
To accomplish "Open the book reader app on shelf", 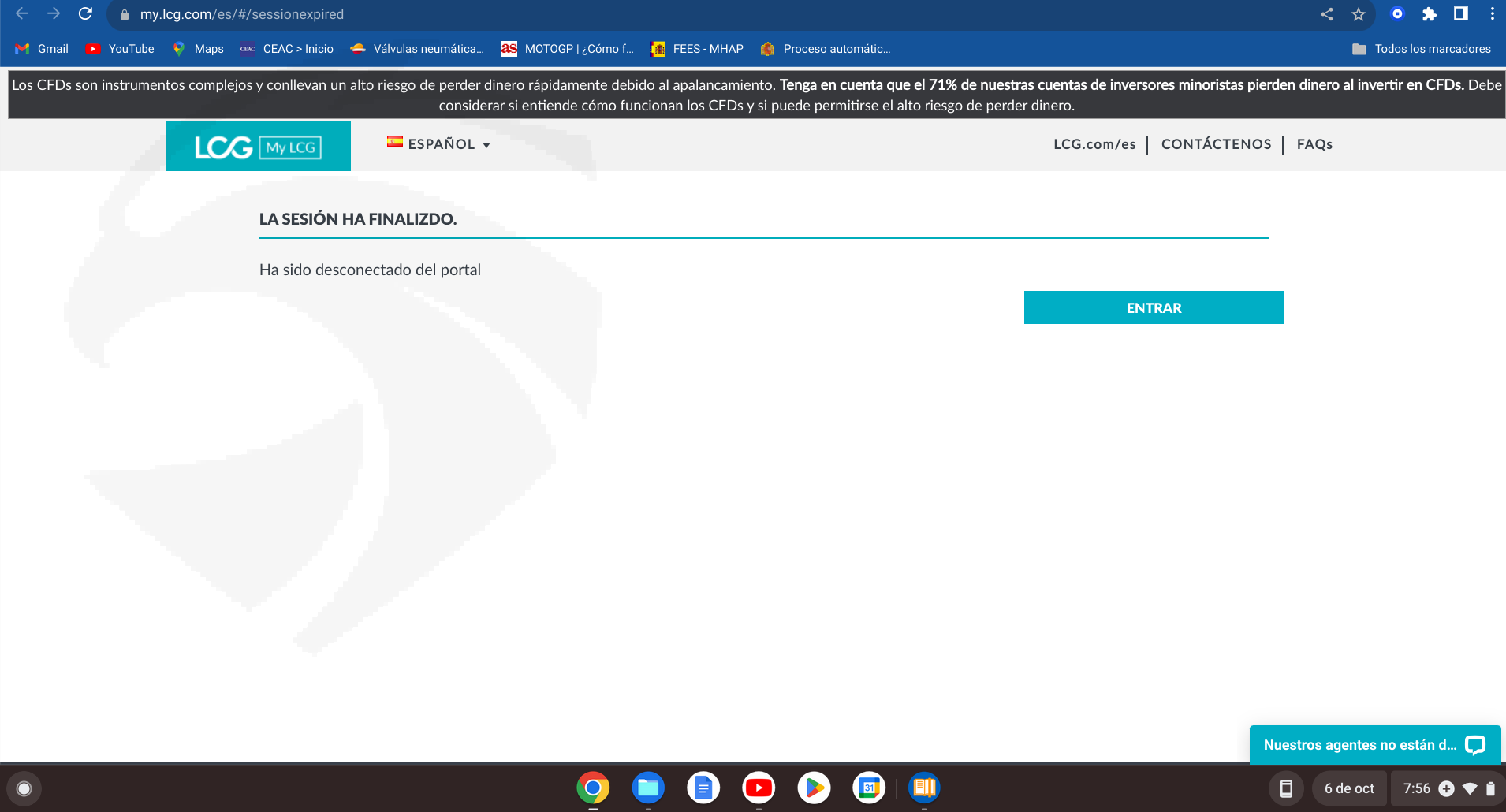I will tap(924, 788).
